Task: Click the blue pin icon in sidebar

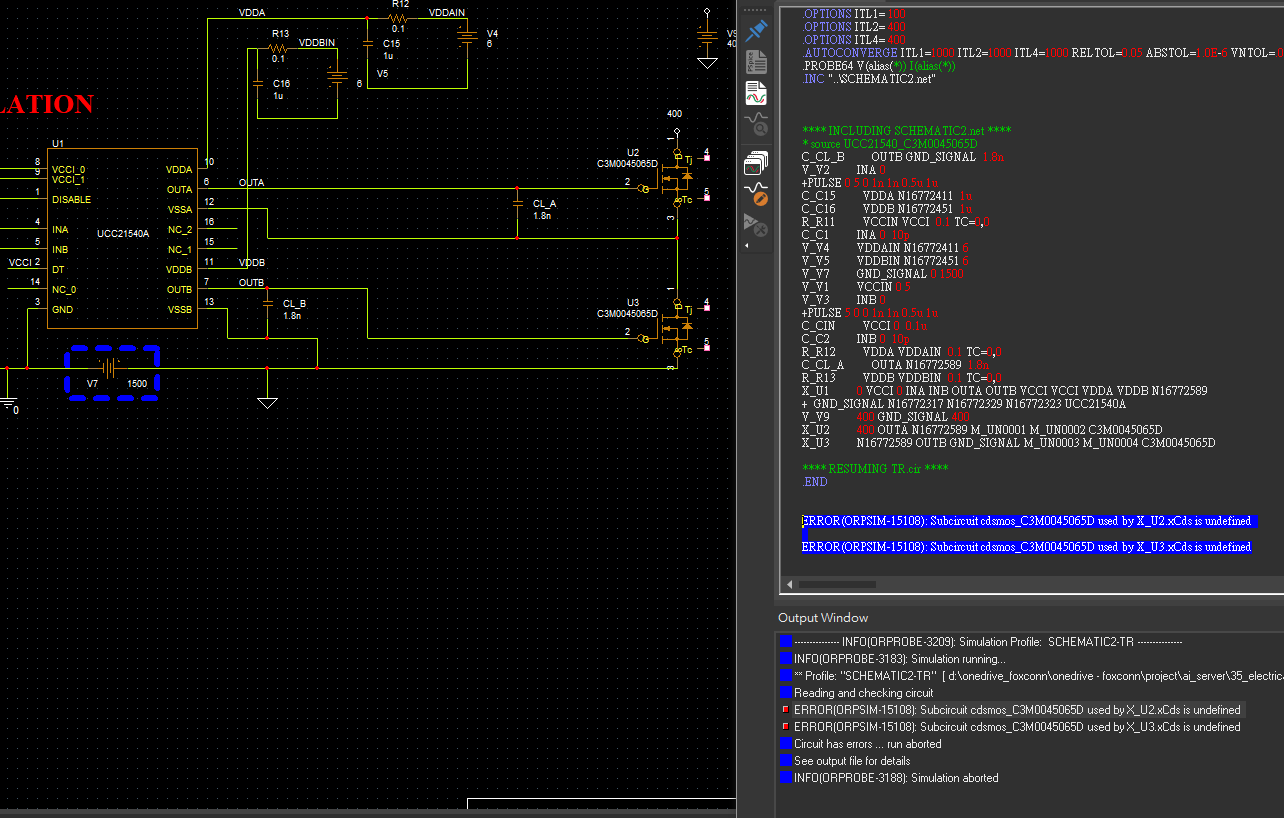Action: (x=757, y=30)
